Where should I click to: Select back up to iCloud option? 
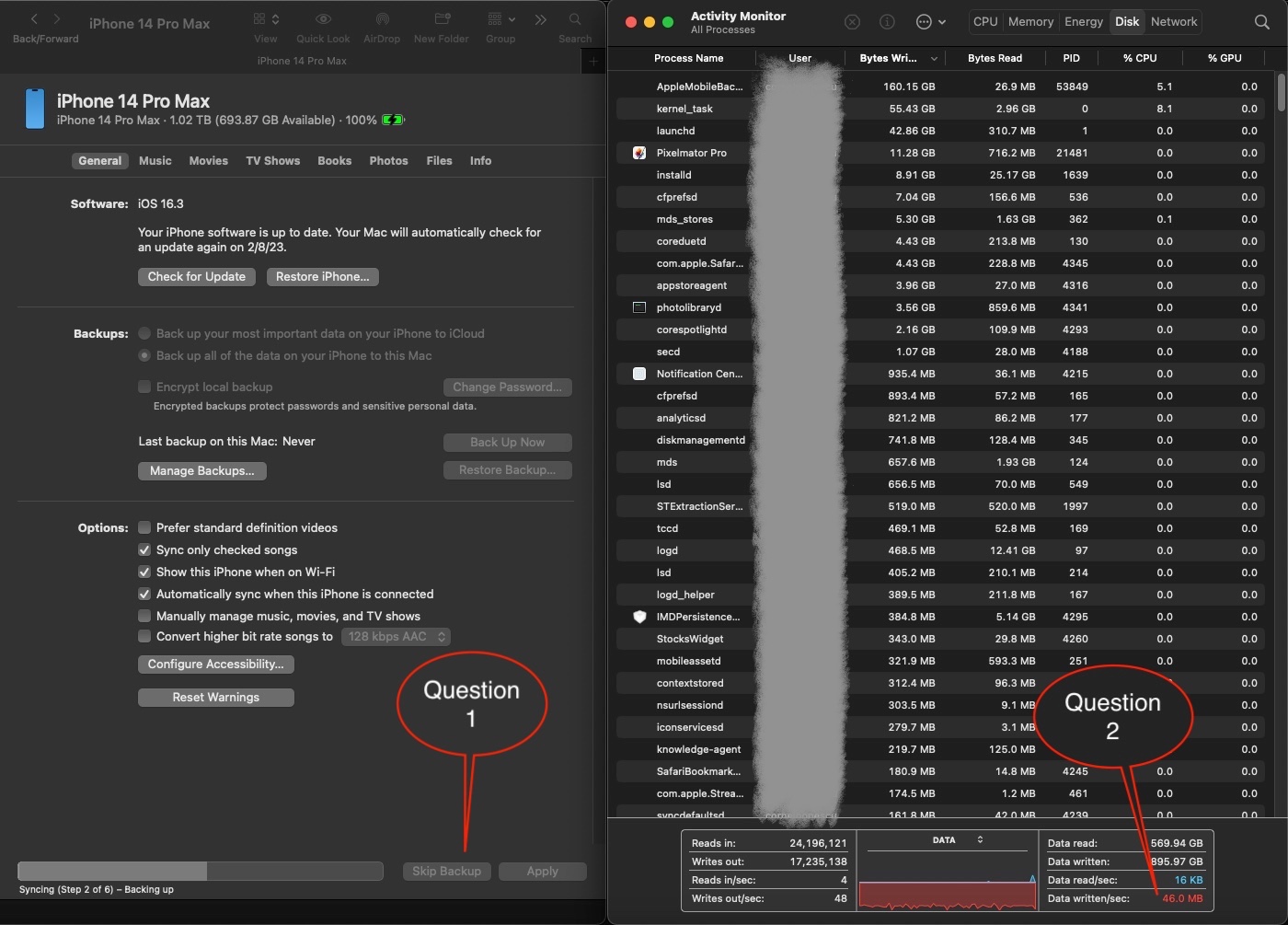point(144,334)
